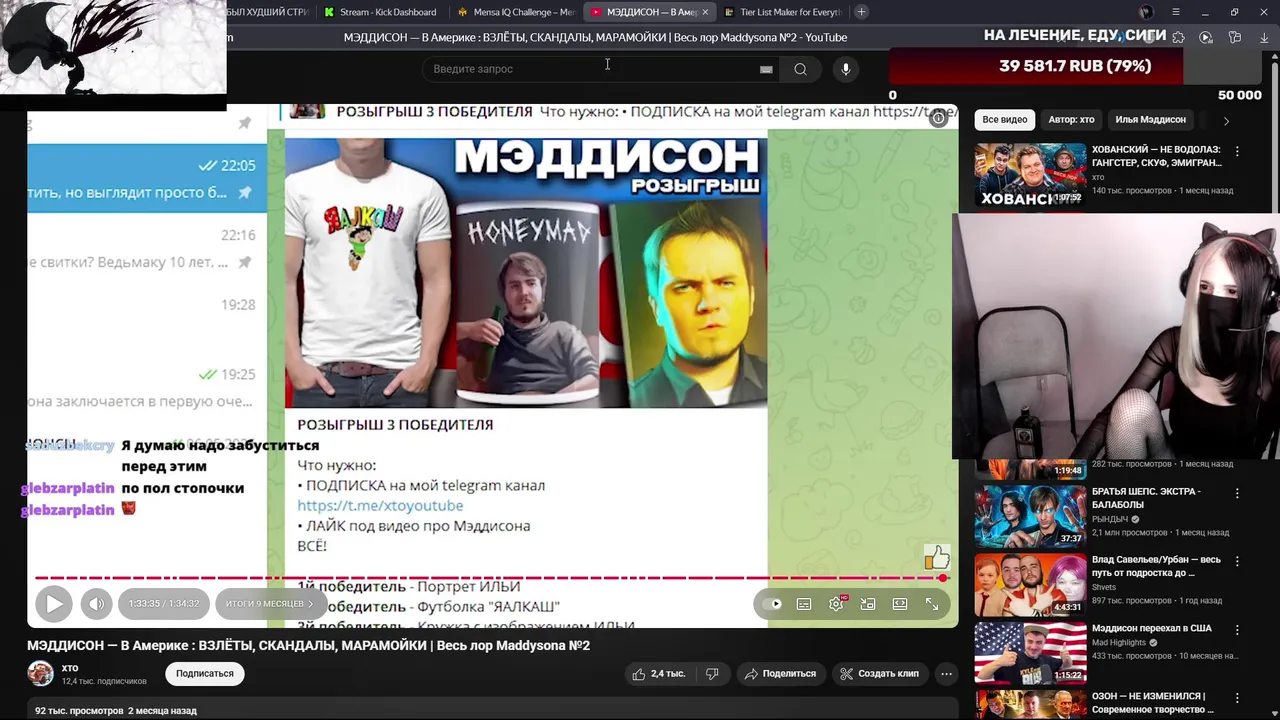Toggle autoplay switch in player

click(771, 604)
